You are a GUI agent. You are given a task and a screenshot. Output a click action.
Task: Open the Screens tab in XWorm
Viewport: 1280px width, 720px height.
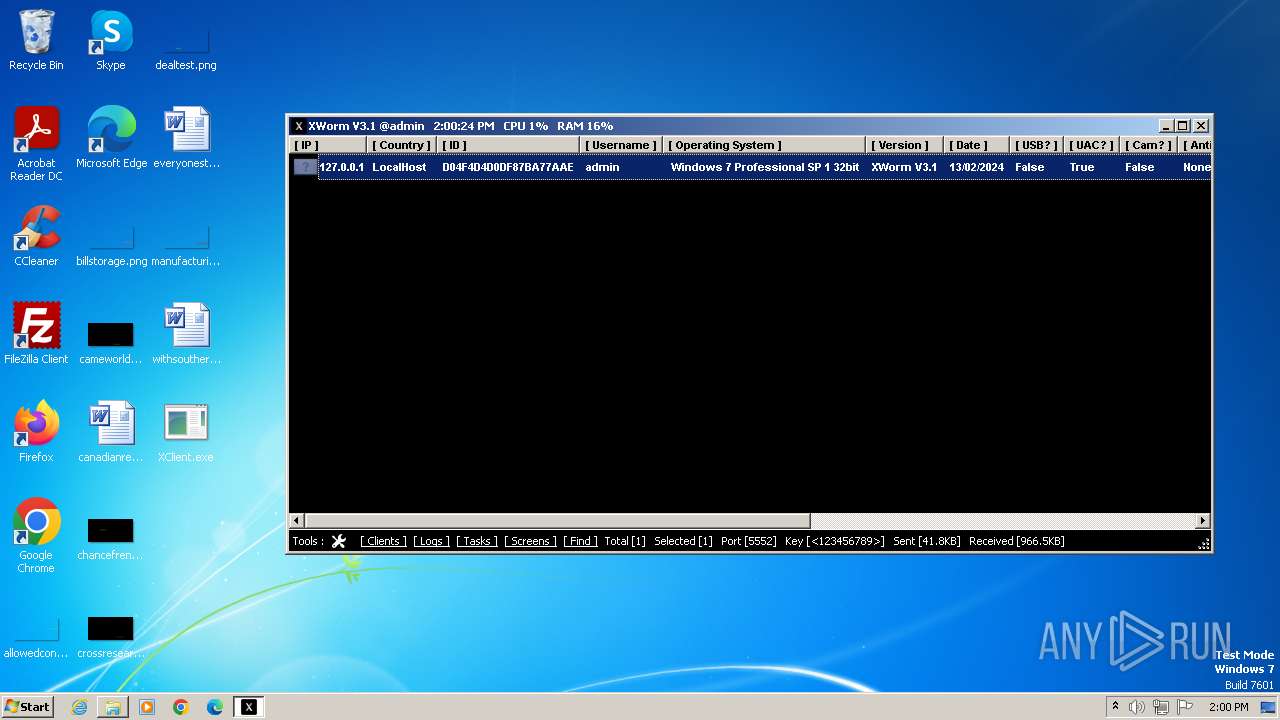[530, 541]
